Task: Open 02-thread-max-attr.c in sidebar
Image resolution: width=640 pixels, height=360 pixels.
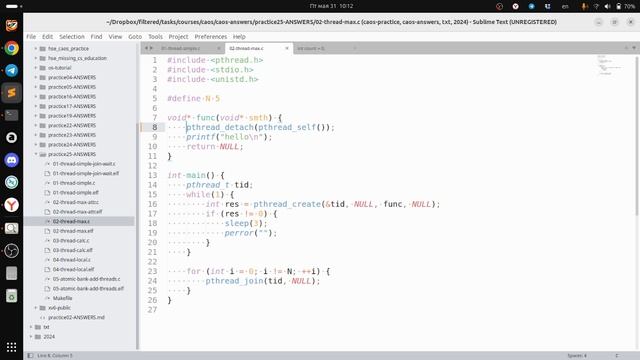Action: point(76,202)
